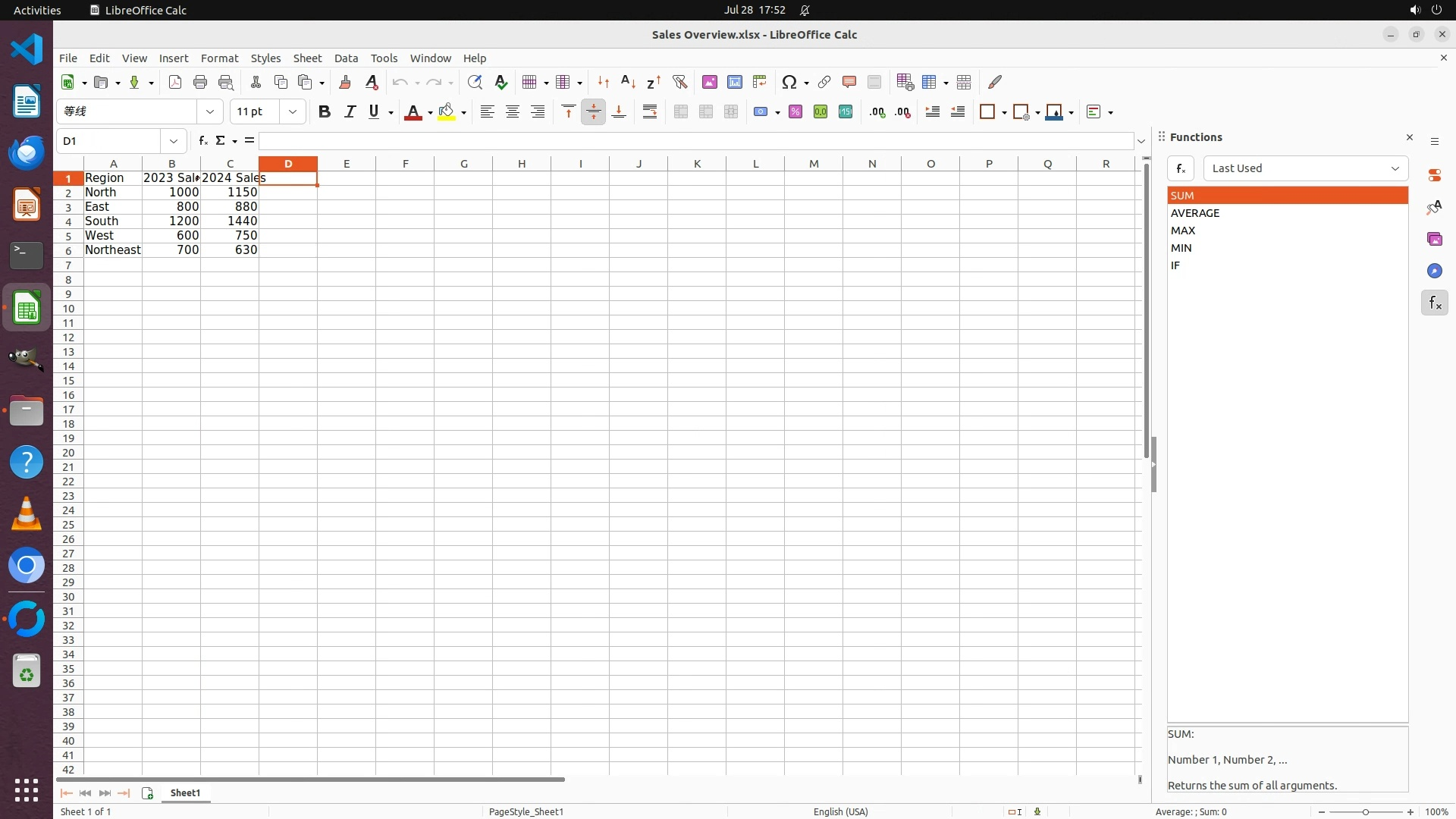
Task: Open the Data menu
Action: pos(346,58)
